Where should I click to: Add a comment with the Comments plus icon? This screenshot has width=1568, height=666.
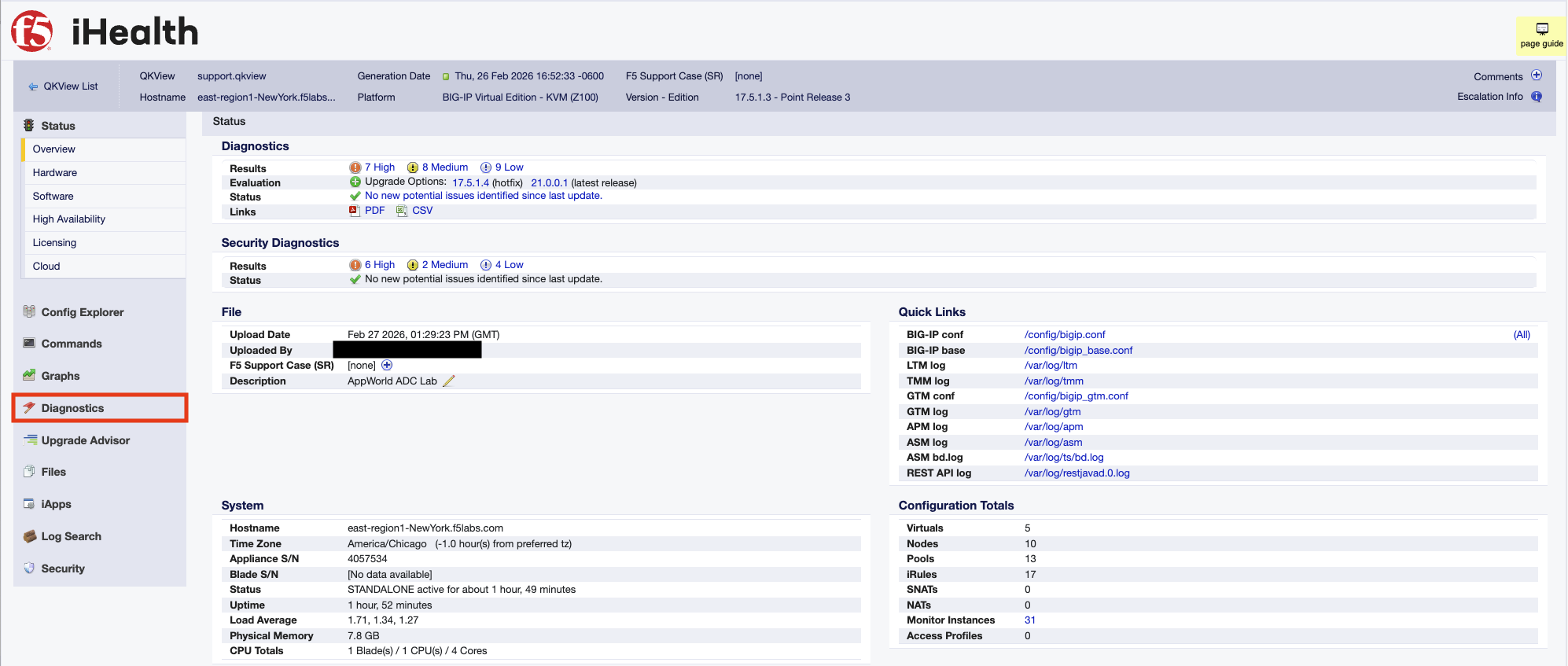(x=1537, y=75)
